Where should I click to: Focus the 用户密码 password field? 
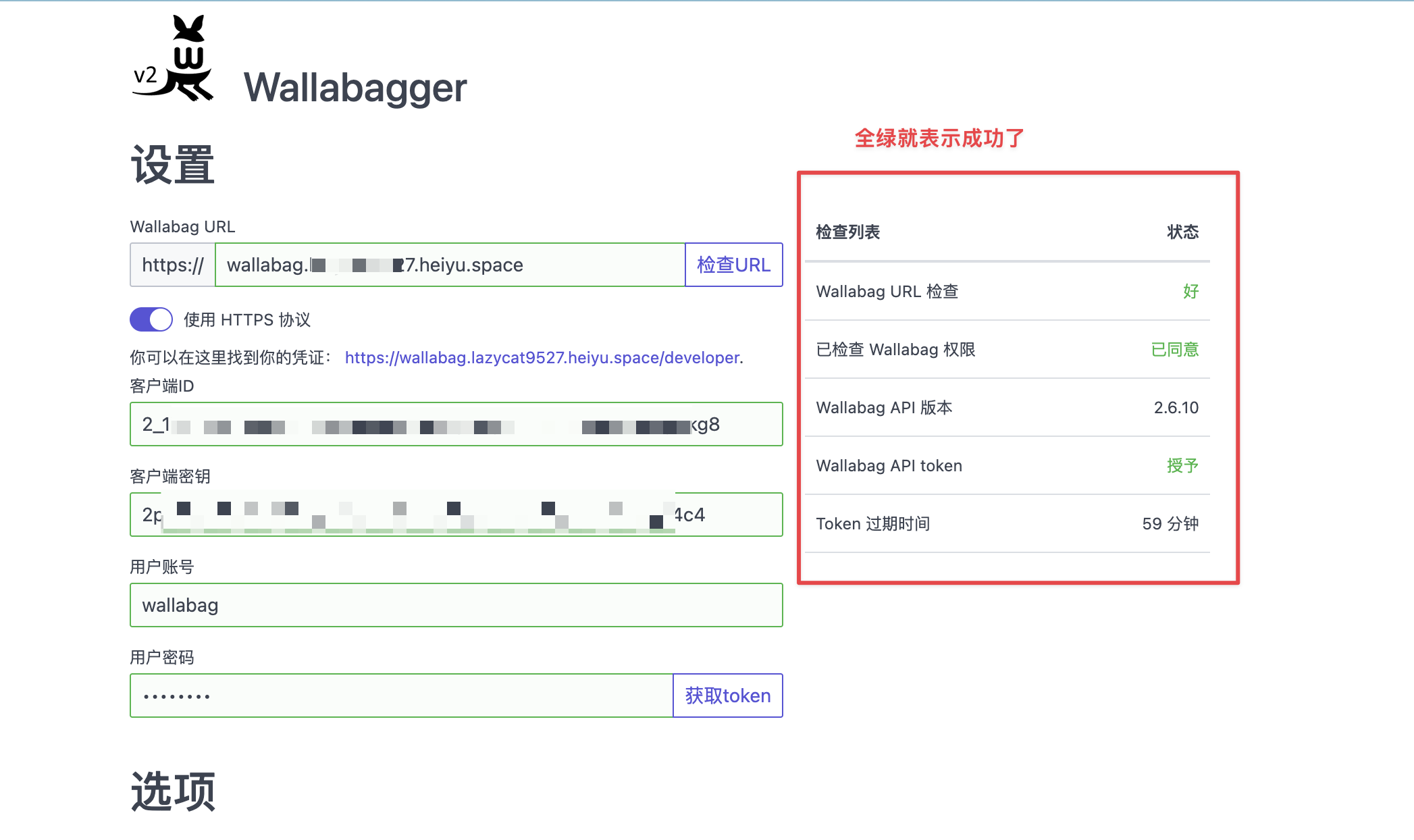pyautogui.click(x=402, y=695)
